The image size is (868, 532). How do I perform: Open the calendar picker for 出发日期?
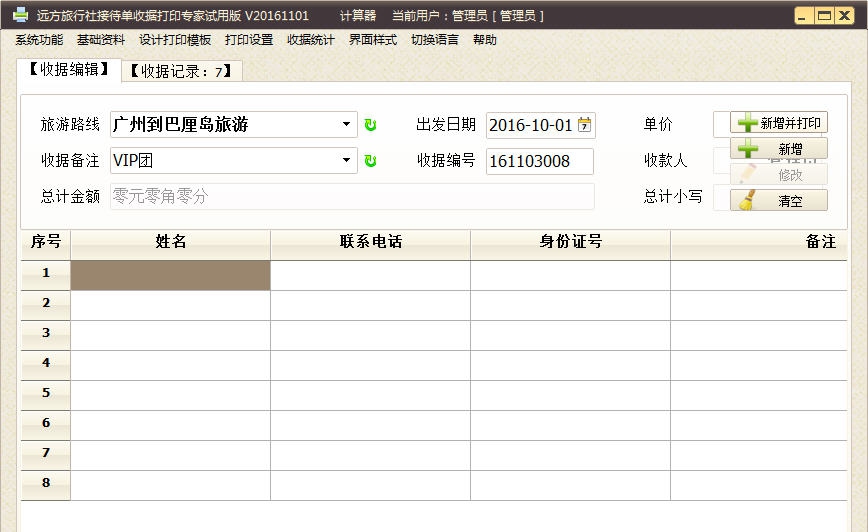click(584, 125)
